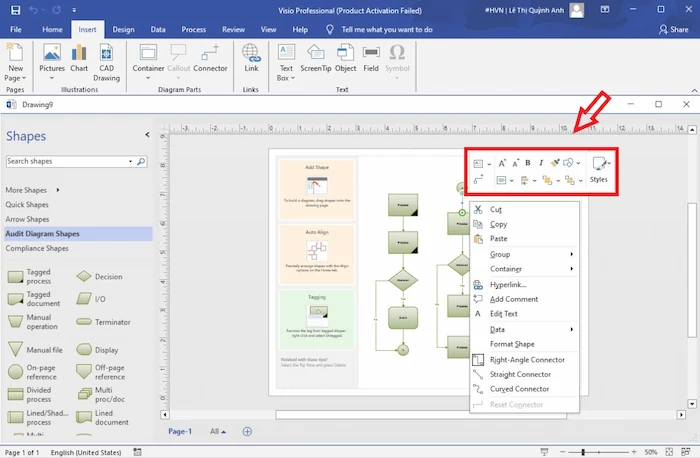Click the zoom in plus button
Viewport: 700px width, 458px height.
(x=634, y=452)
